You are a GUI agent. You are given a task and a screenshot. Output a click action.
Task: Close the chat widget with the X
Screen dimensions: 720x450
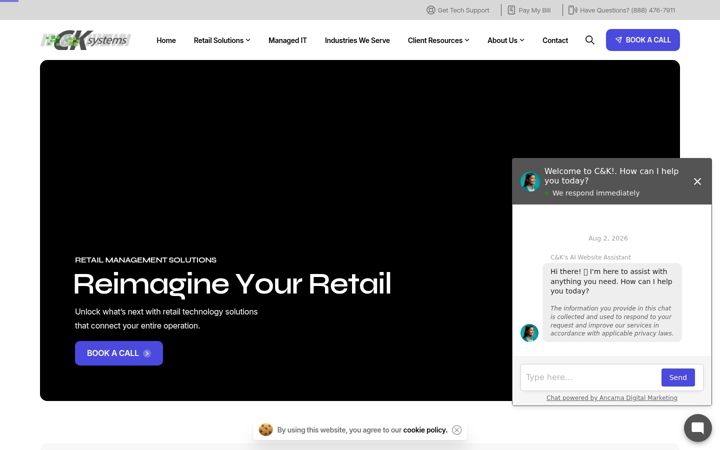[697, 181]
